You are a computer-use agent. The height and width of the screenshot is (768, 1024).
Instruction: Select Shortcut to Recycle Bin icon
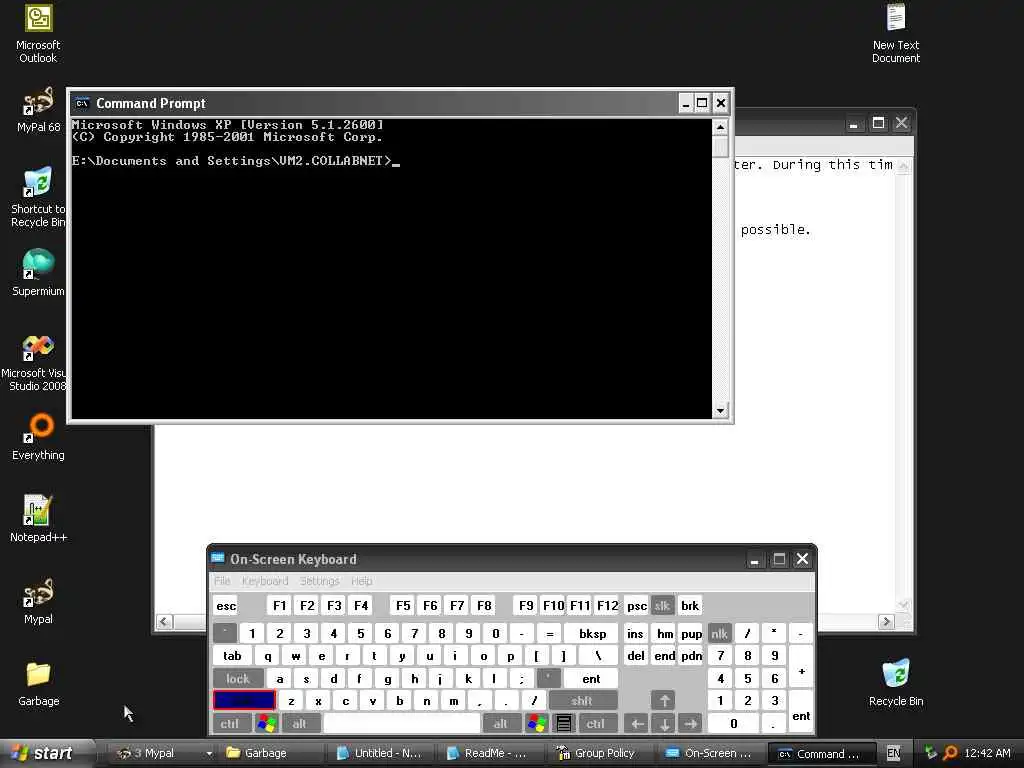[38, 196]
